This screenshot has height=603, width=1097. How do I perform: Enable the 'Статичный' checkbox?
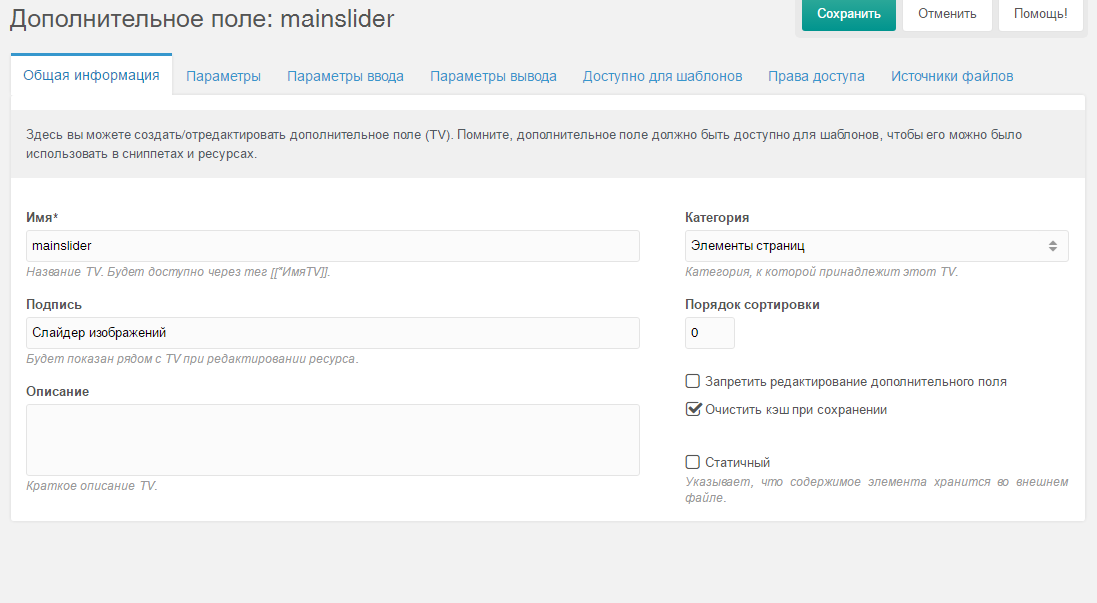[693, 462]
